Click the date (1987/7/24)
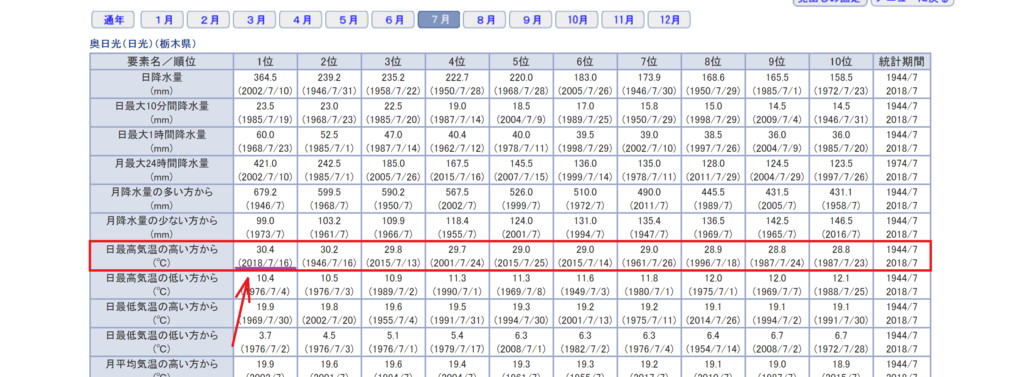The image size is (1024, 377). (777, 263)
